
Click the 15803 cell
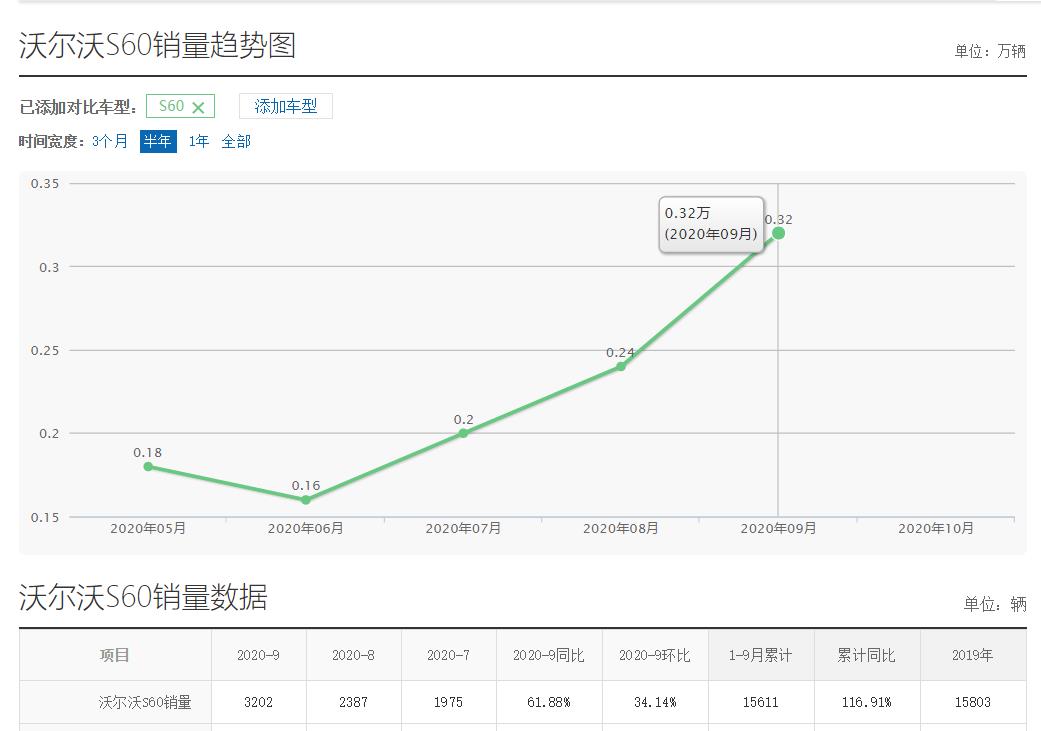973,702
